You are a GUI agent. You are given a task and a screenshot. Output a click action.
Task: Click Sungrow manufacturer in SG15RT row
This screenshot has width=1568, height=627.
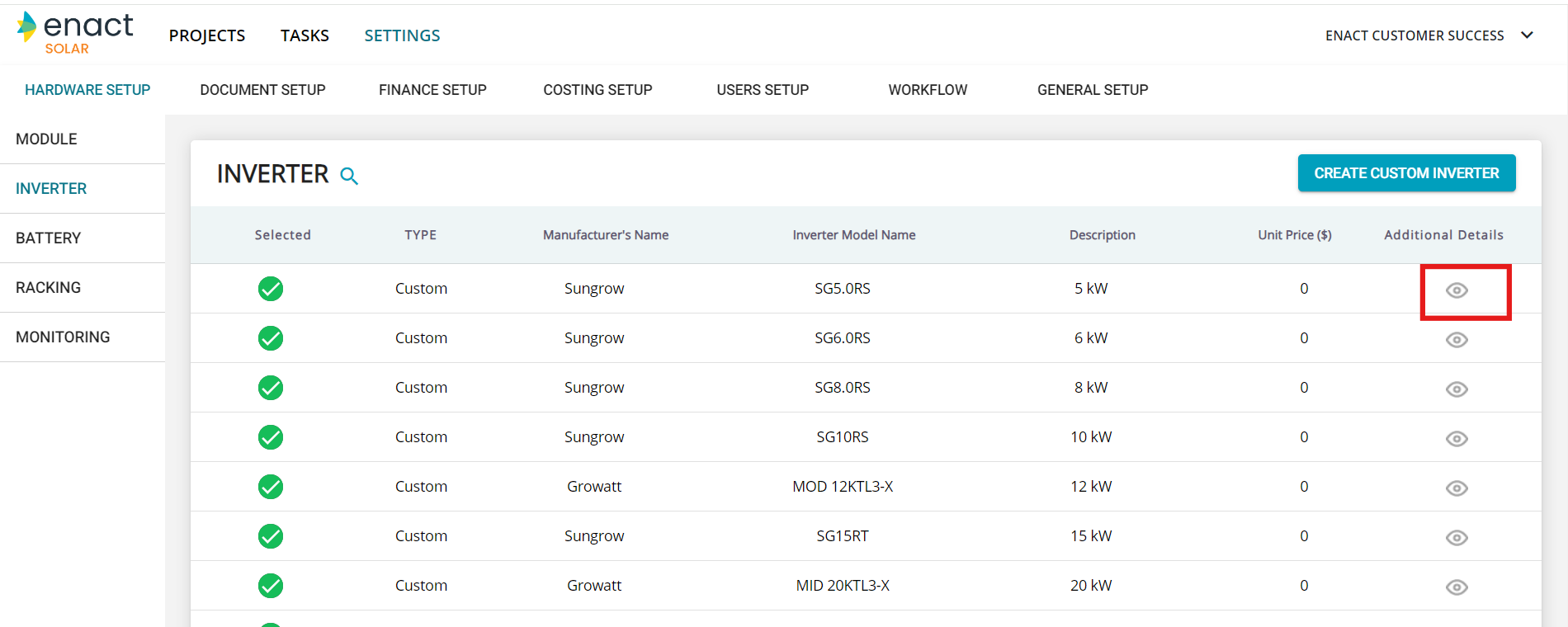point(594,536)
